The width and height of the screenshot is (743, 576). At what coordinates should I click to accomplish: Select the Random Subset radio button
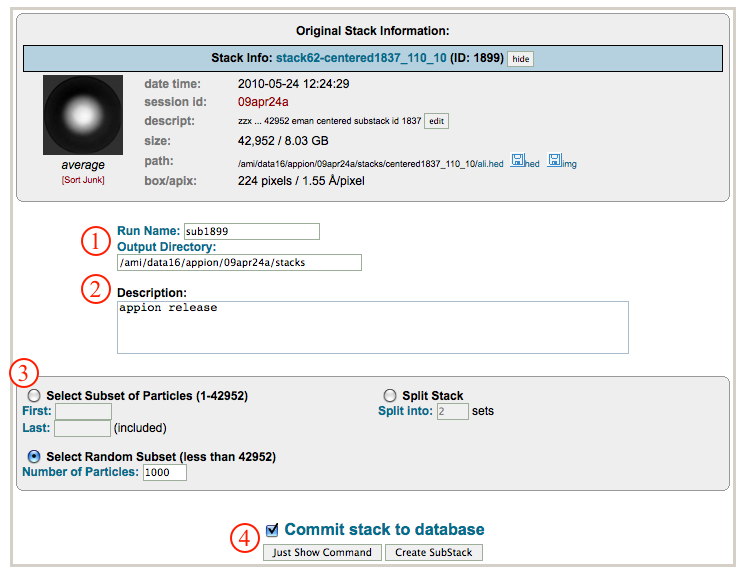pyautogui.click(x=35, y=457)
